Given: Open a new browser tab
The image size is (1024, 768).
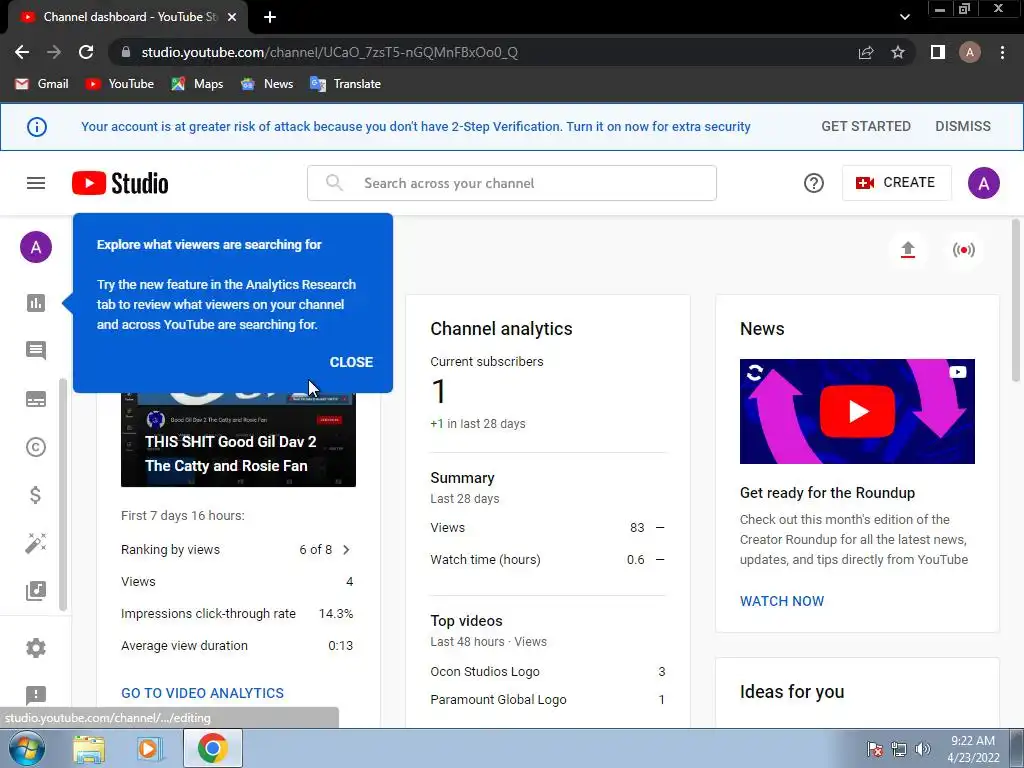Looking at the screenshot, I should click(270, 17).
